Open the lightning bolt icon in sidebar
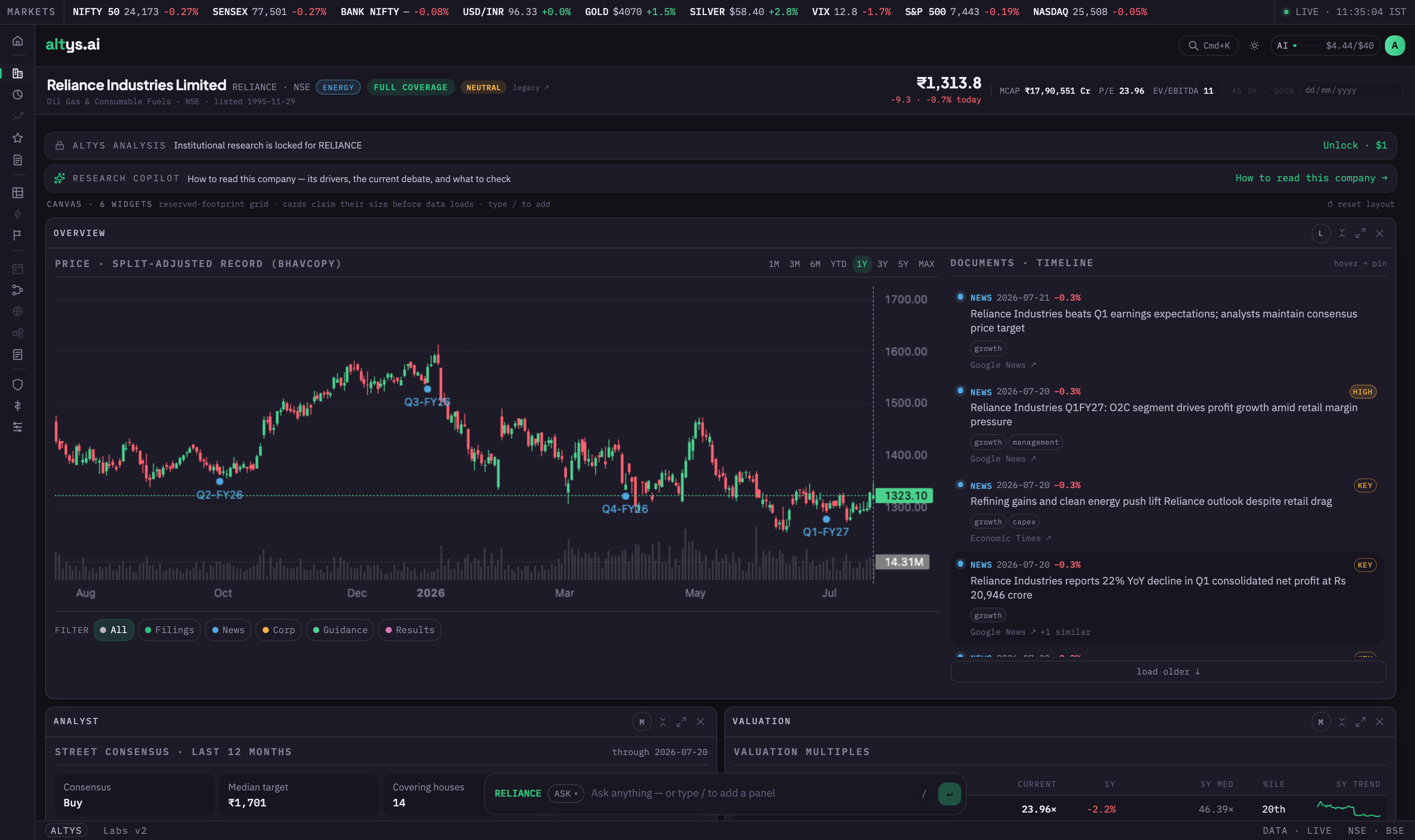Image resolution: width=1415 pixels, height=840 pixels. tap(18, 214)
